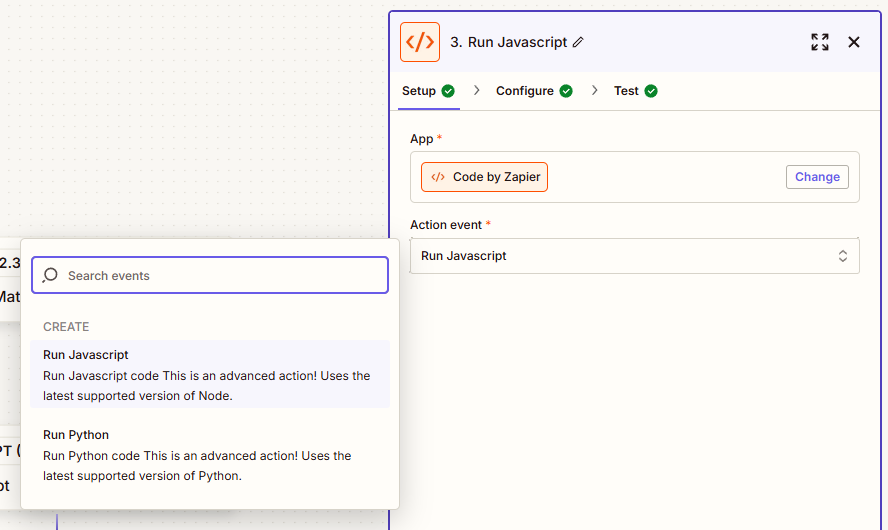Viewport: 888px width, 530px height.
Task: Click the 'App' field label
Action: 421,139
